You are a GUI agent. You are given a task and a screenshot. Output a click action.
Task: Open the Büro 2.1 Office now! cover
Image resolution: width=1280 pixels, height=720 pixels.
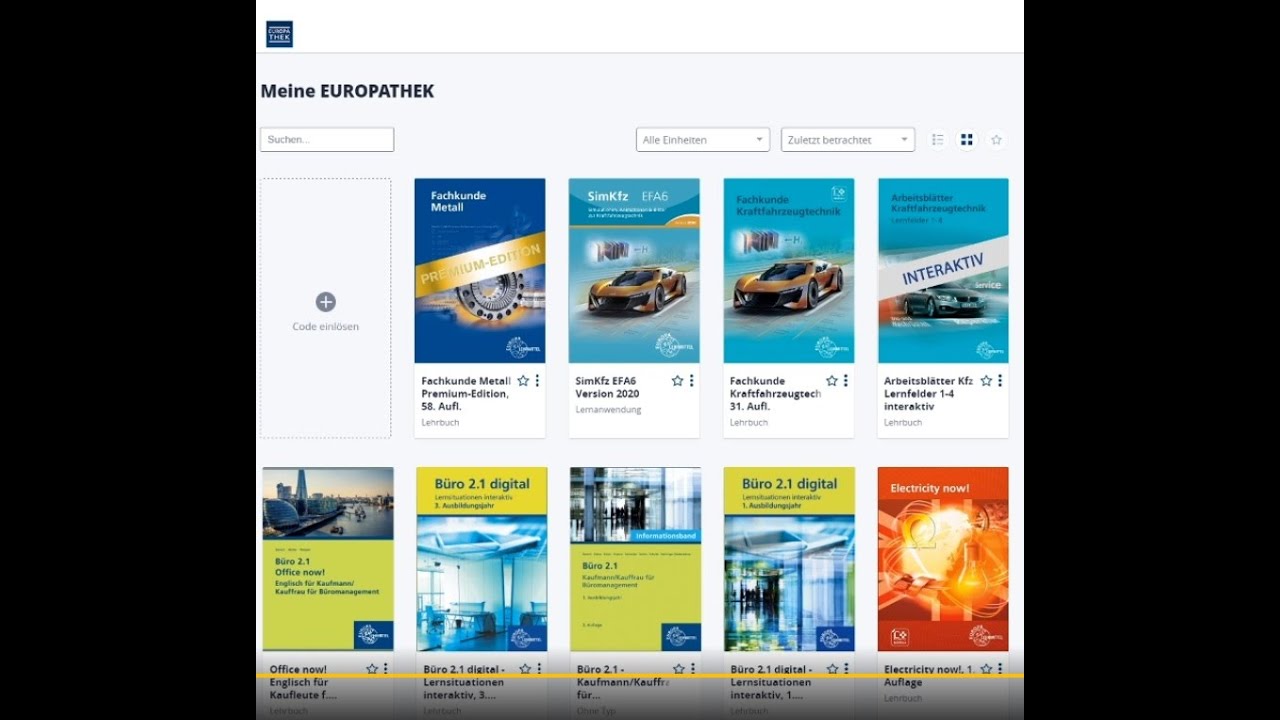point(328,559)
